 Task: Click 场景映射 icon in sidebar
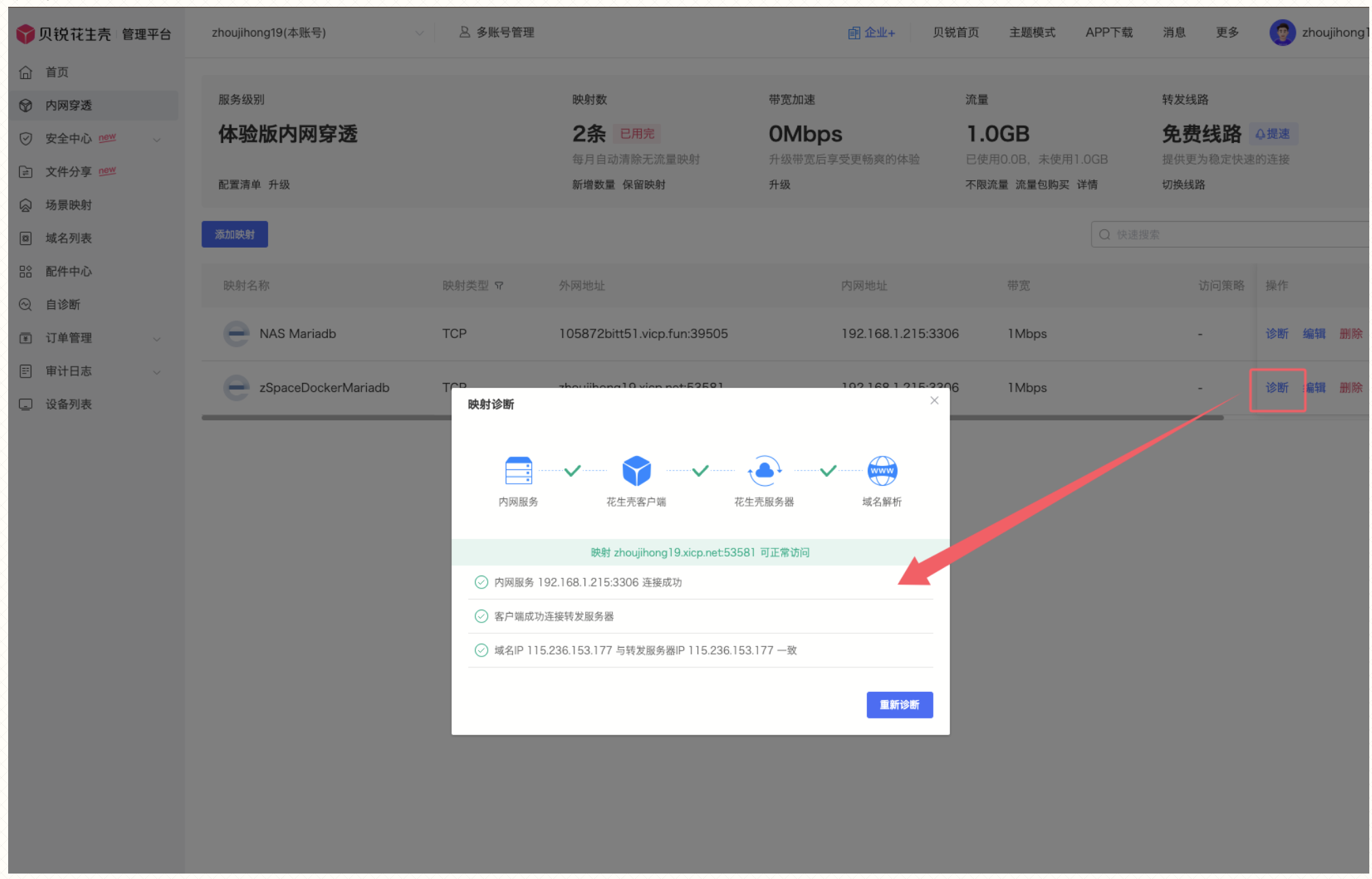pos(26,205)
